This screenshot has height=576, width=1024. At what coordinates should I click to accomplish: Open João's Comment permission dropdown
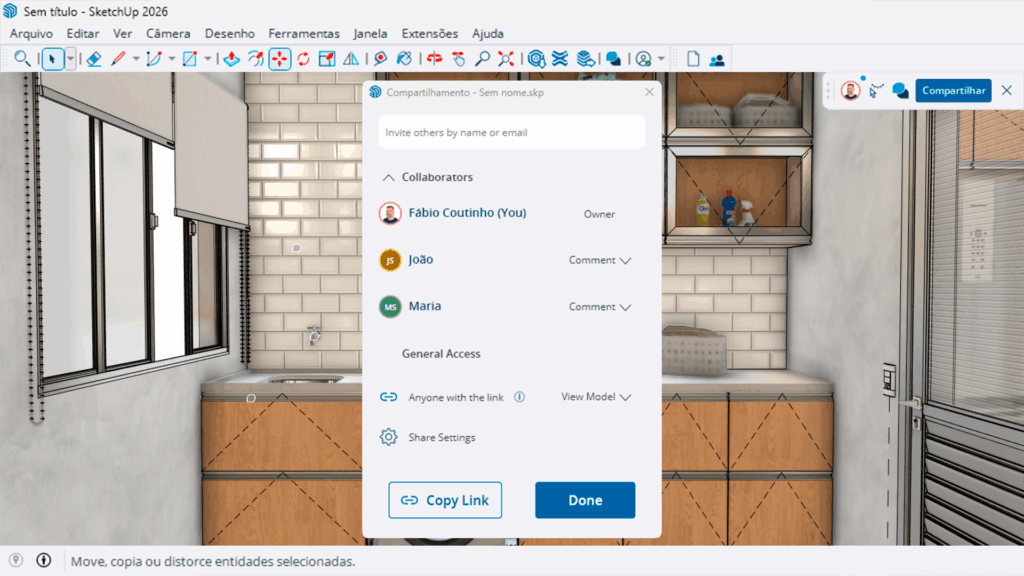pyautogui.click(x=600, y=260)
